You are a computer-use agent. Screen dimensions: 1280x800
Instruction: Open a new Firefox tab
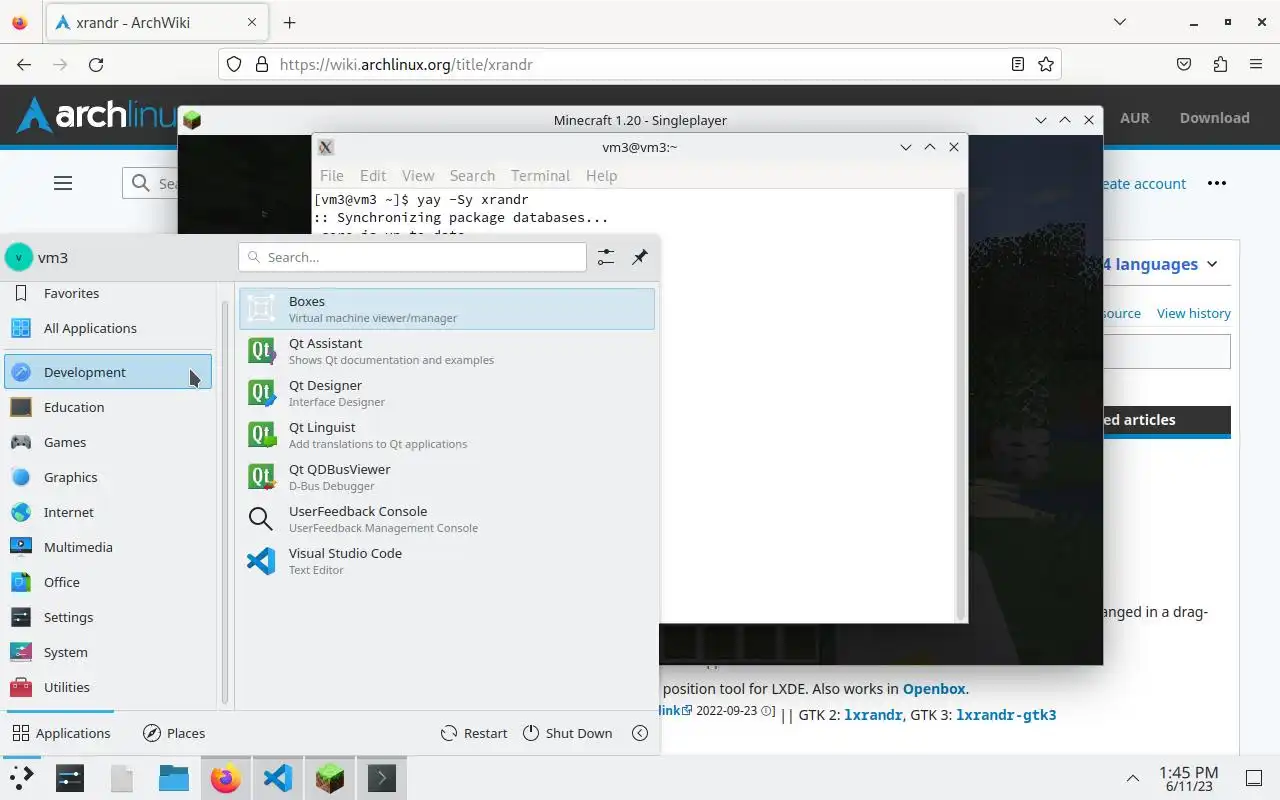coord(289,22)
